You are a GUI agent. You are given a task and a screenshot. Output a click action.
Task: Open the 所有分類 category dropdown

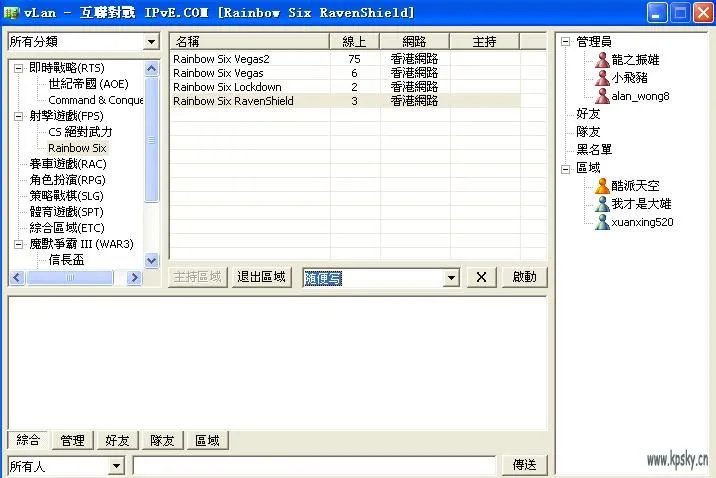click(x=151, y=42)
